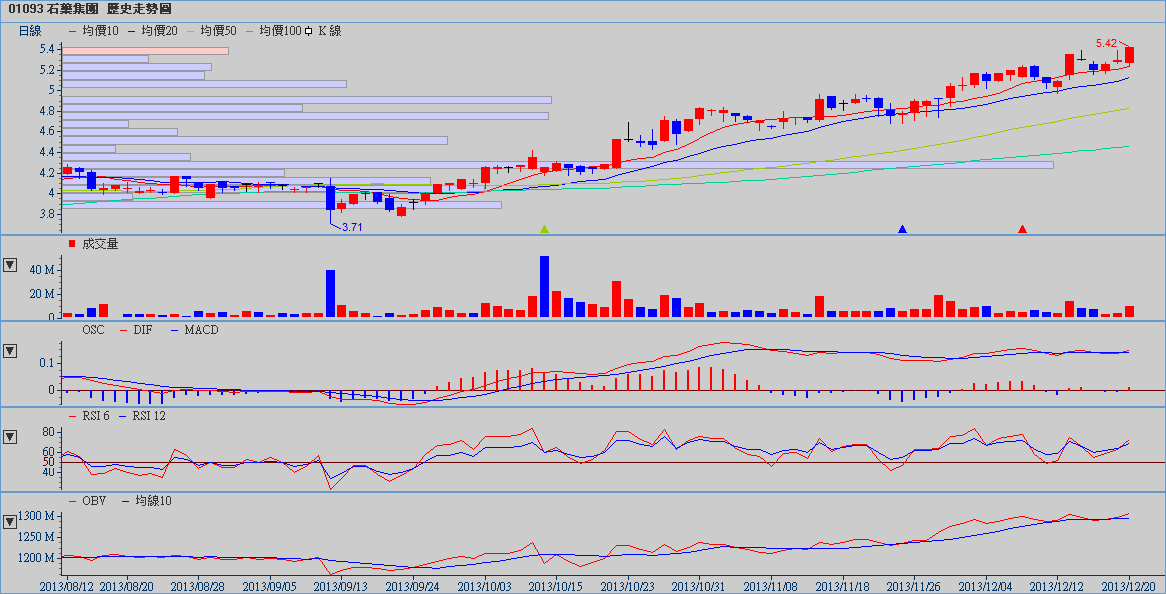Screen dimensions: 1166x594
Task: Click the tallest blue volume bar
Action: coord(544,286)
